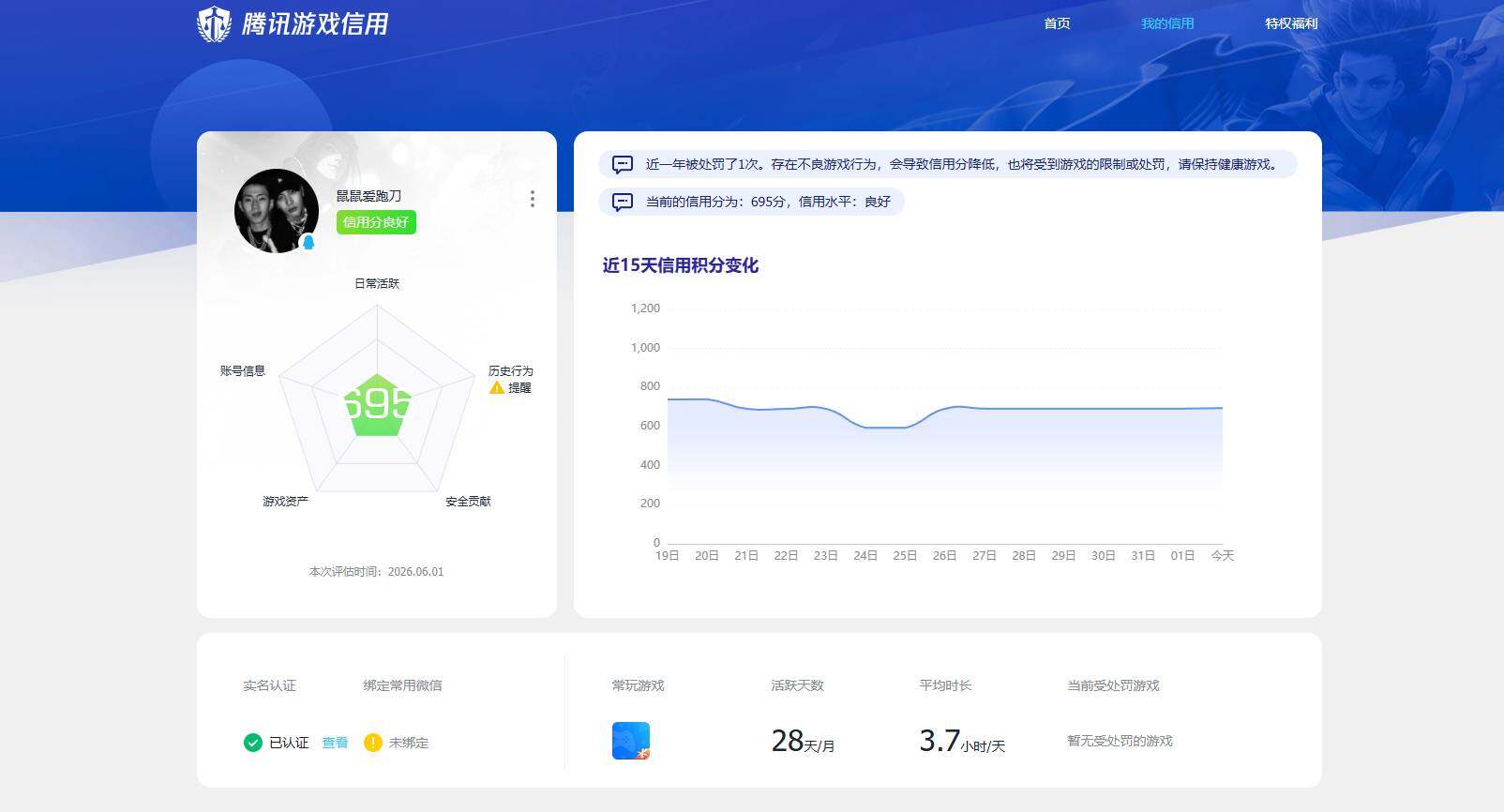Screen dimensions: 1504x812
Task: Click the 24日 chart axis label
Action: point(865,556)
